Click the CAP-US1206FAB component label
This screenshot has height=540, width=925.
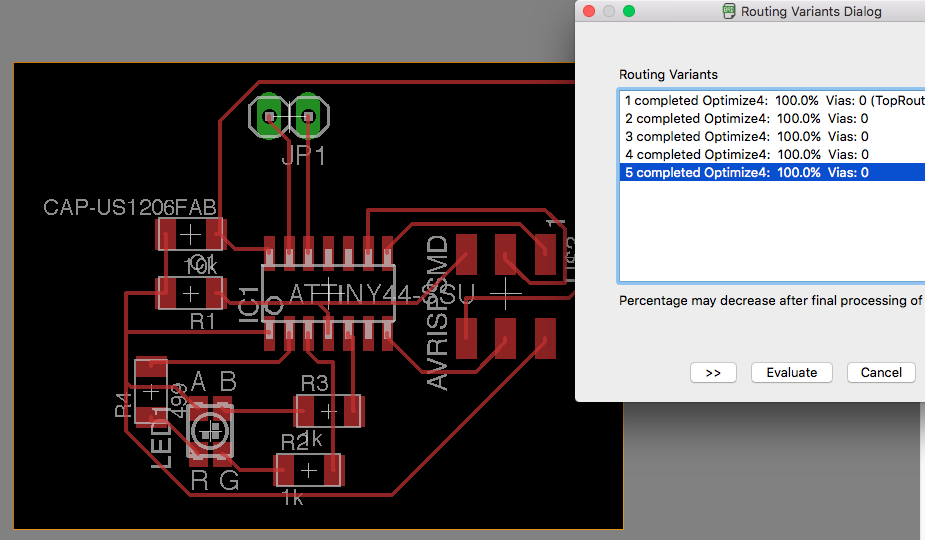point(130,207)
